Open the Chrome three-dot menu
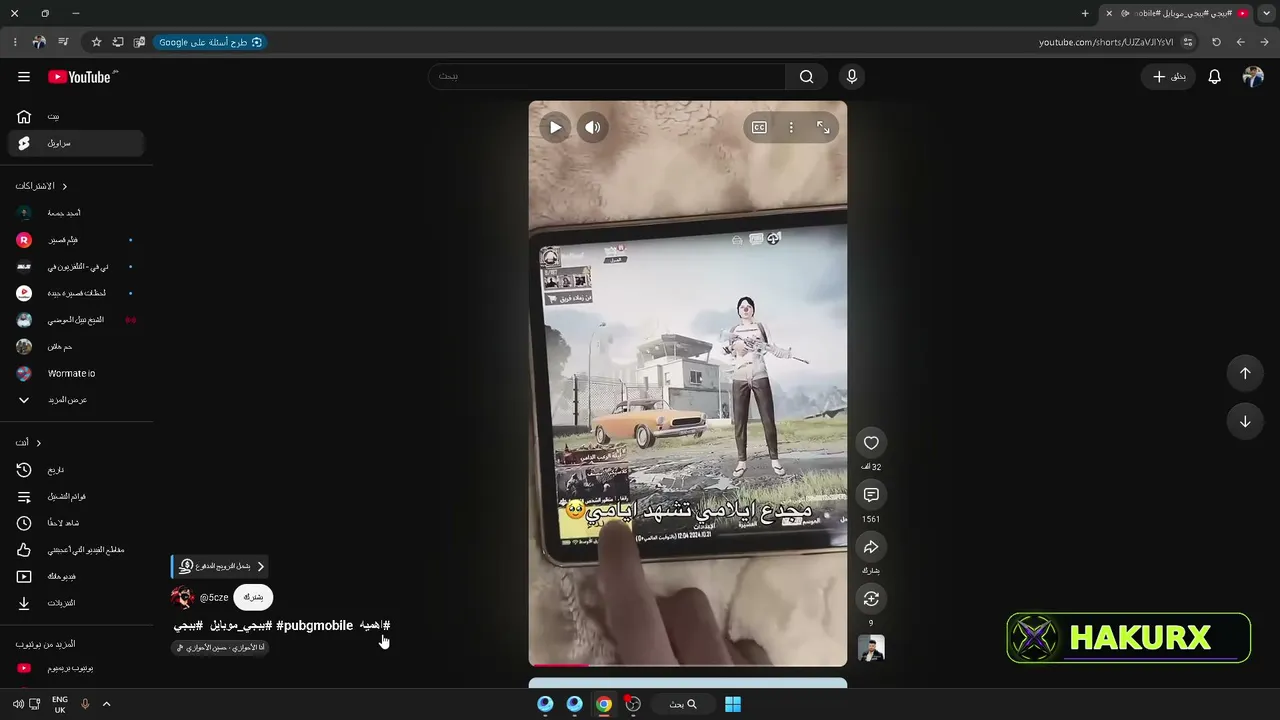 pos(14,42)
